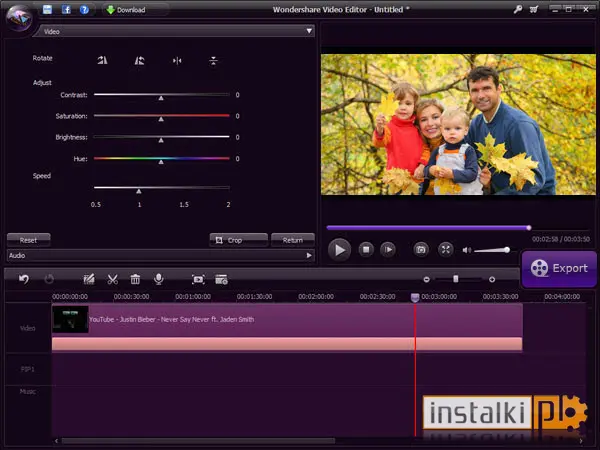Click the Contrast slider handle

161,98
